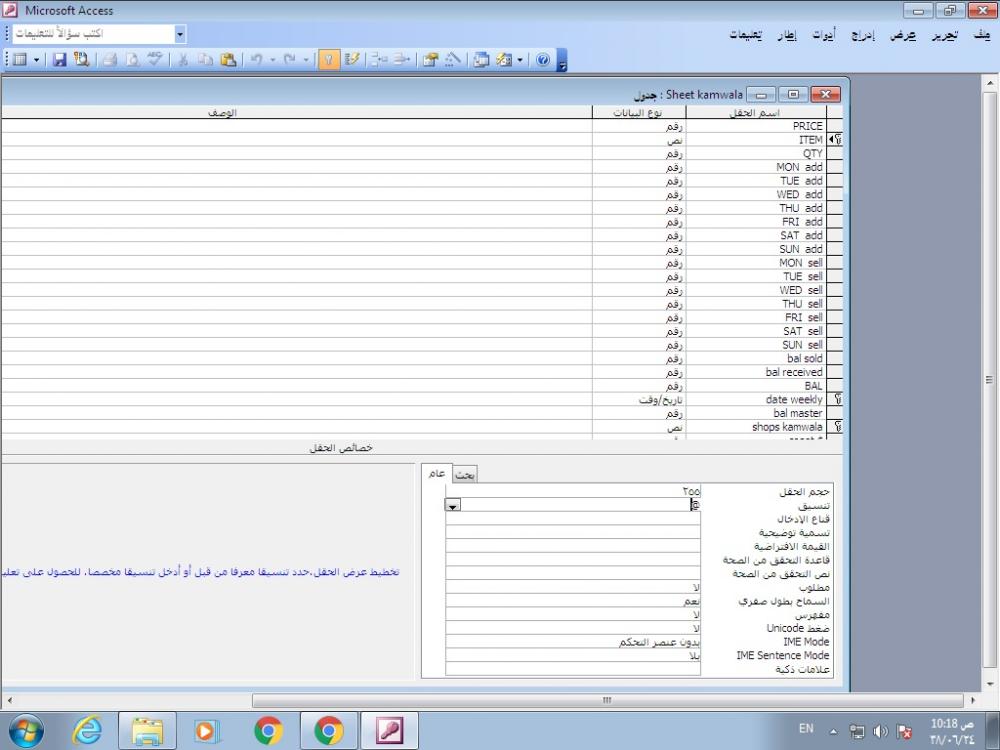Click the حجم الحقل field size value 255
The height and width of the screenshot is (750, 1000).
[x=573, y=491]
